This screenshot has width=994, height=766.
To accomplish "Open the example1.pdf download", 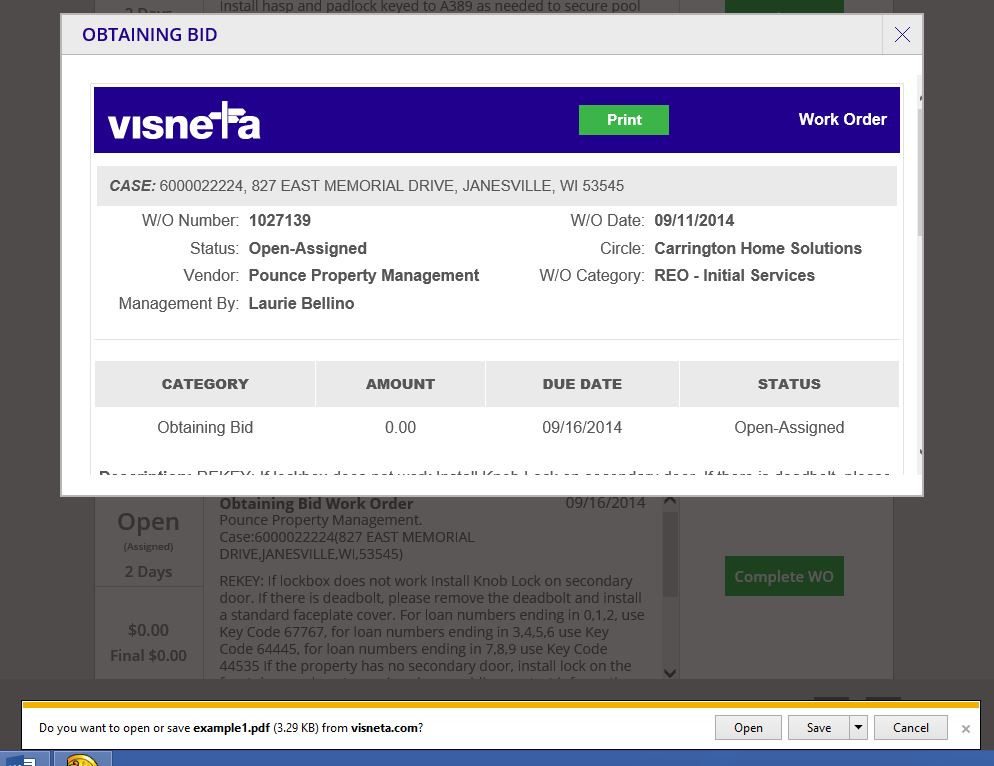I will pos(748,728).
